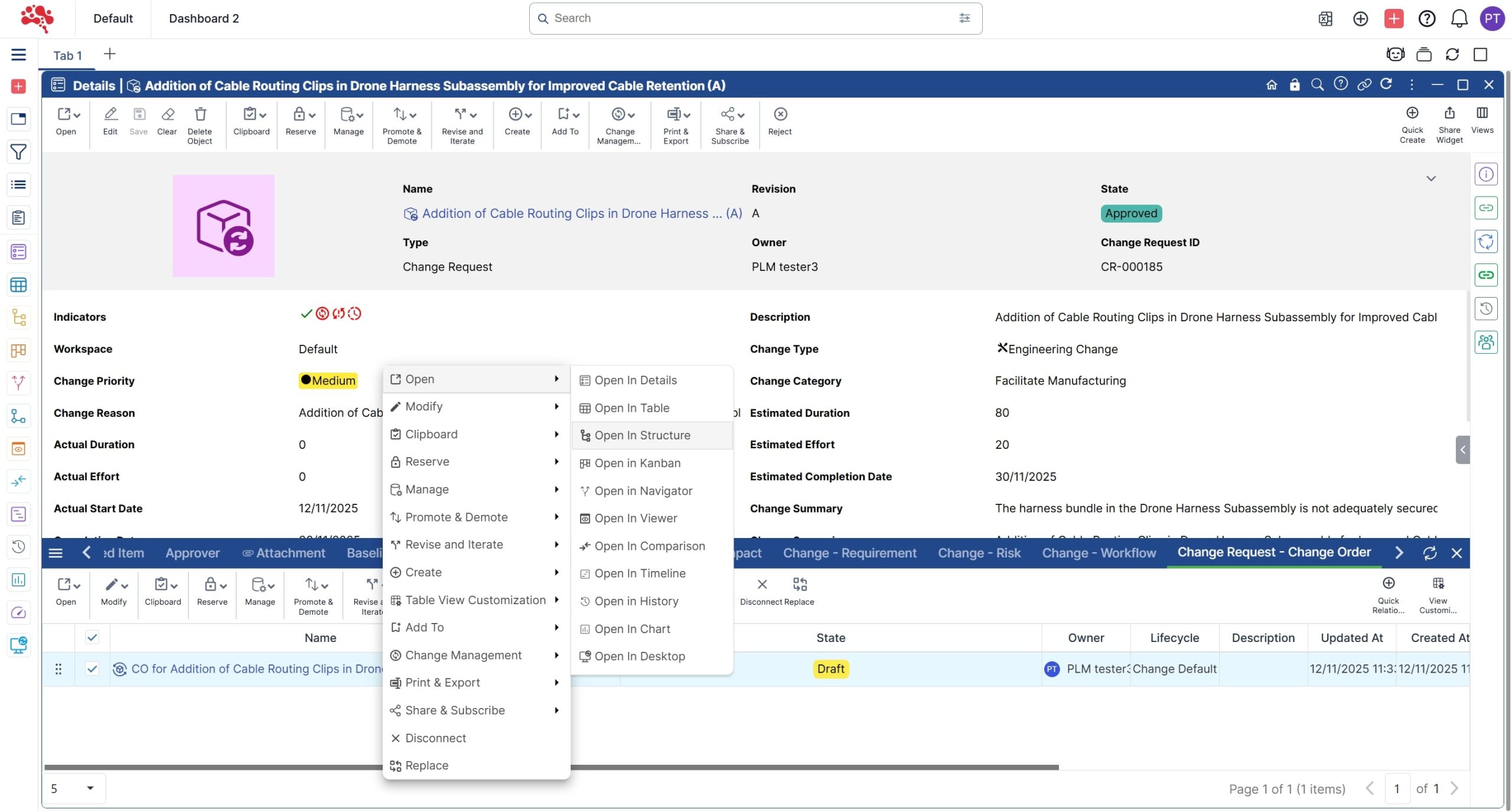Click the Delete Object trash icon

coord(200,115)
